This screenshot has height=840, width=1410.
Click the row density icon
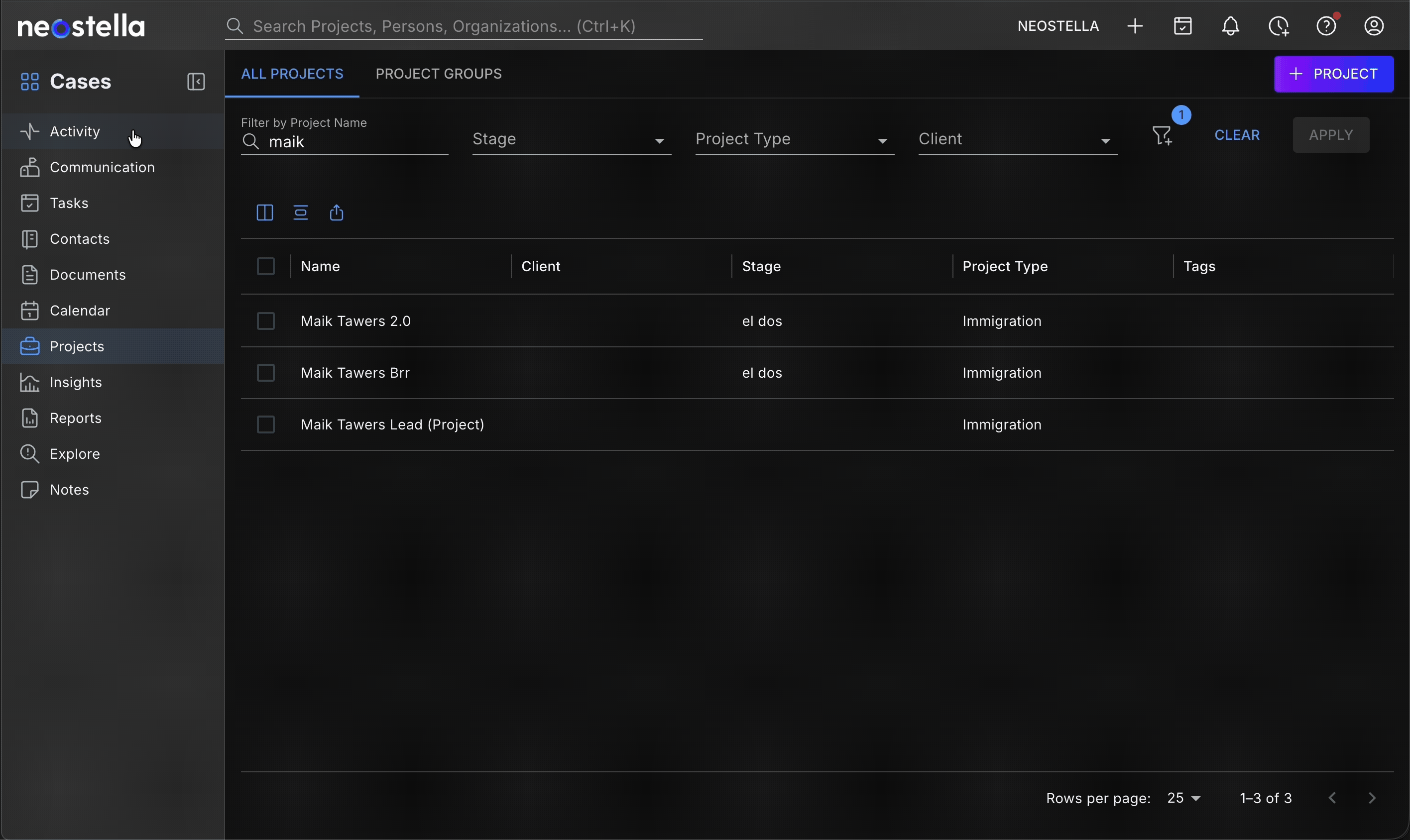coord(301,213)
